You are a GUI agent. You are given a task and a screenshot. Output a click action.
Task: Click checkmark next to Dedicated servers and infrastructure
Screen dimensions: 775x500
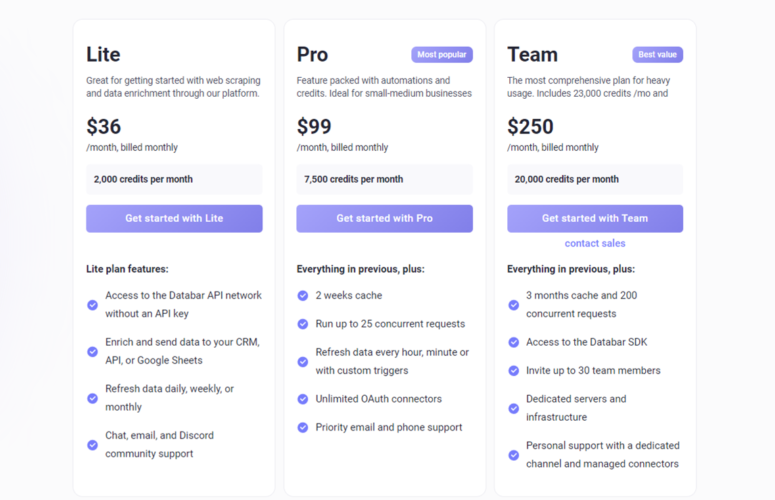[x=514, y=408]
